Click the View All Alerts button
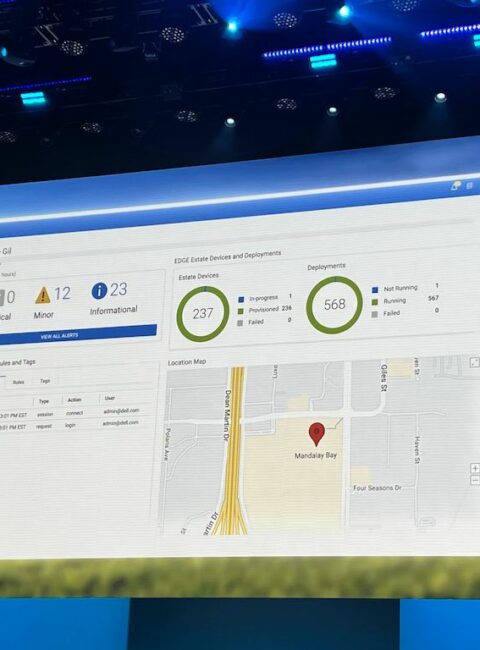 pos(78,335)
